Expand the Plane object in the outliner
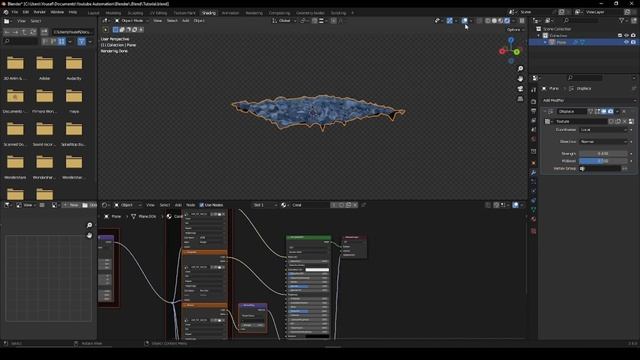 coord(545,42)
